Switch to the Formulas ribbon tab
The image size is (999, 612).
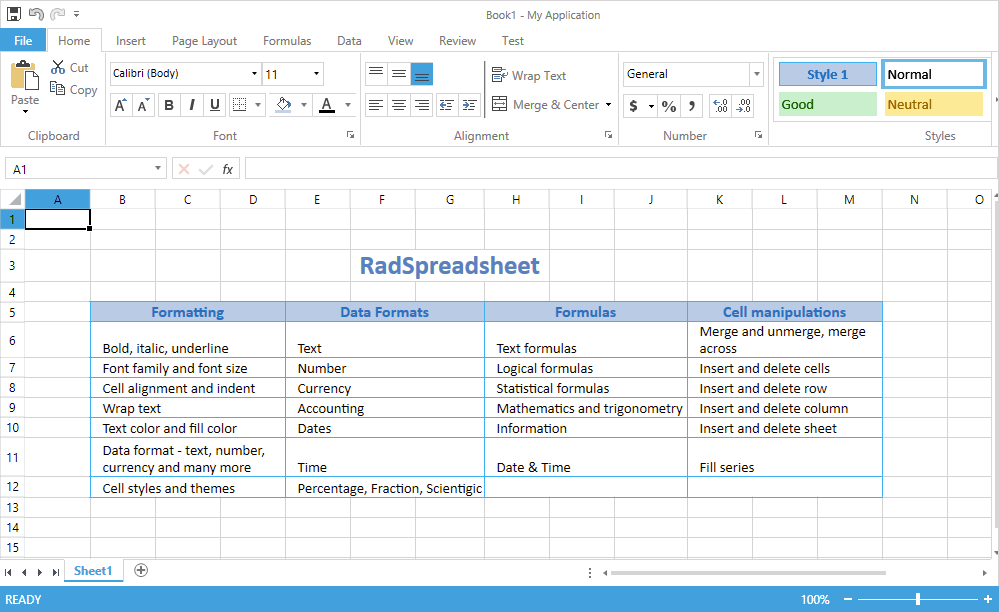287,41
